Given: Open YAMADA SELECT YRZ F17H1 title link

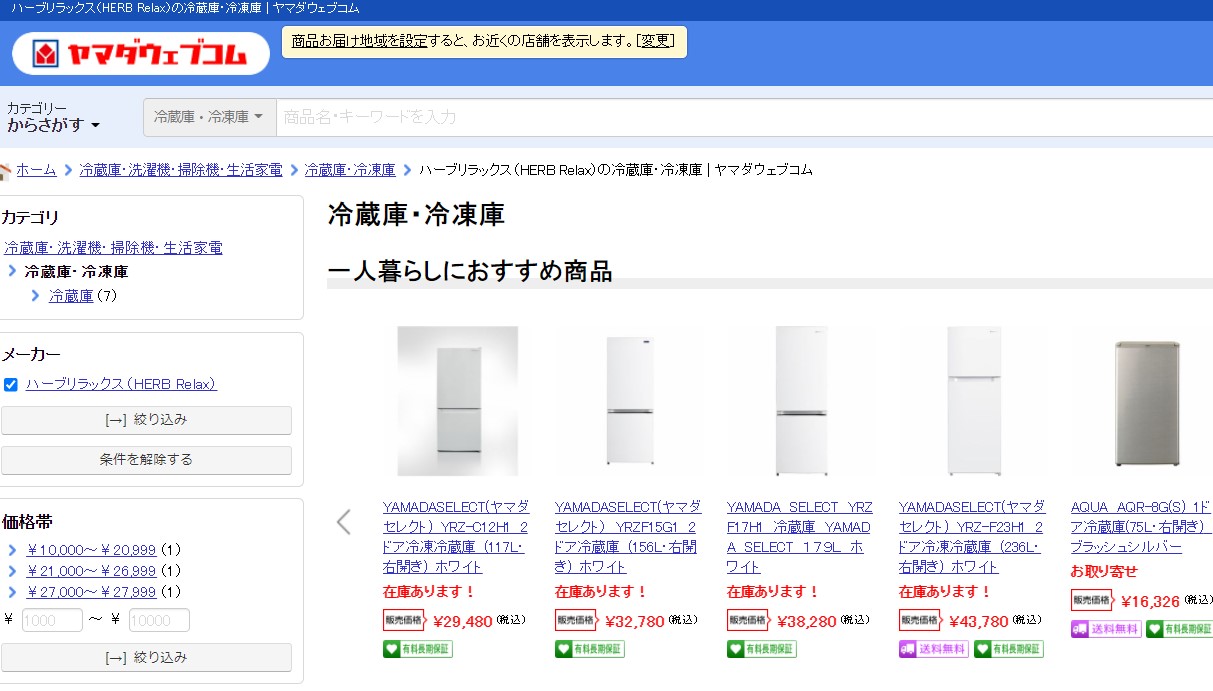Looking at the screenshot, I should click(x=800, y=537).
